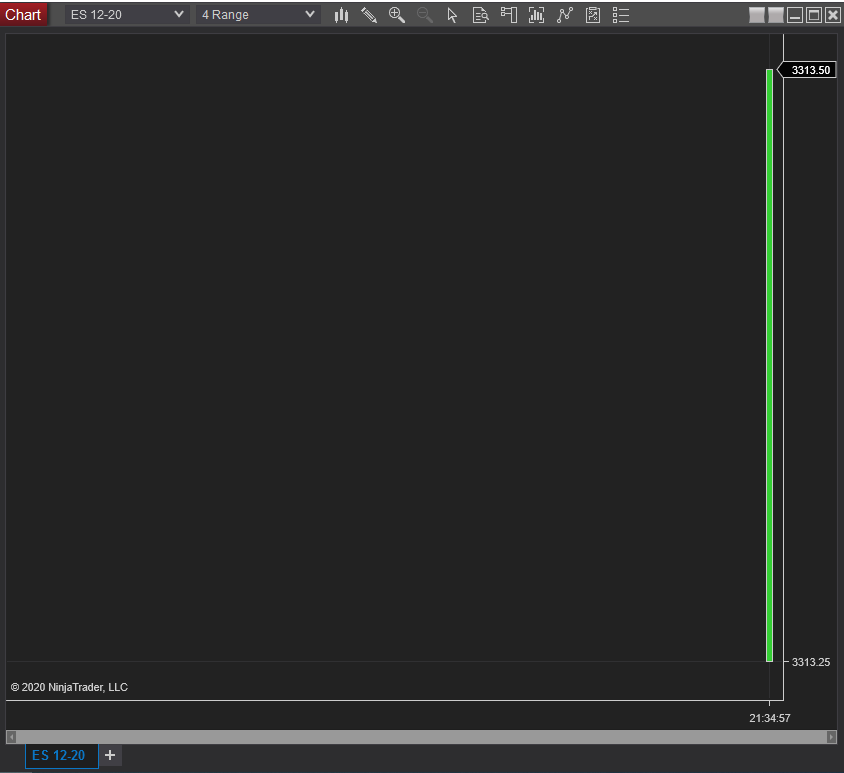
Task: Open the indicators bar chart icon
Action: pyautogui.click(x=536, y=15)
